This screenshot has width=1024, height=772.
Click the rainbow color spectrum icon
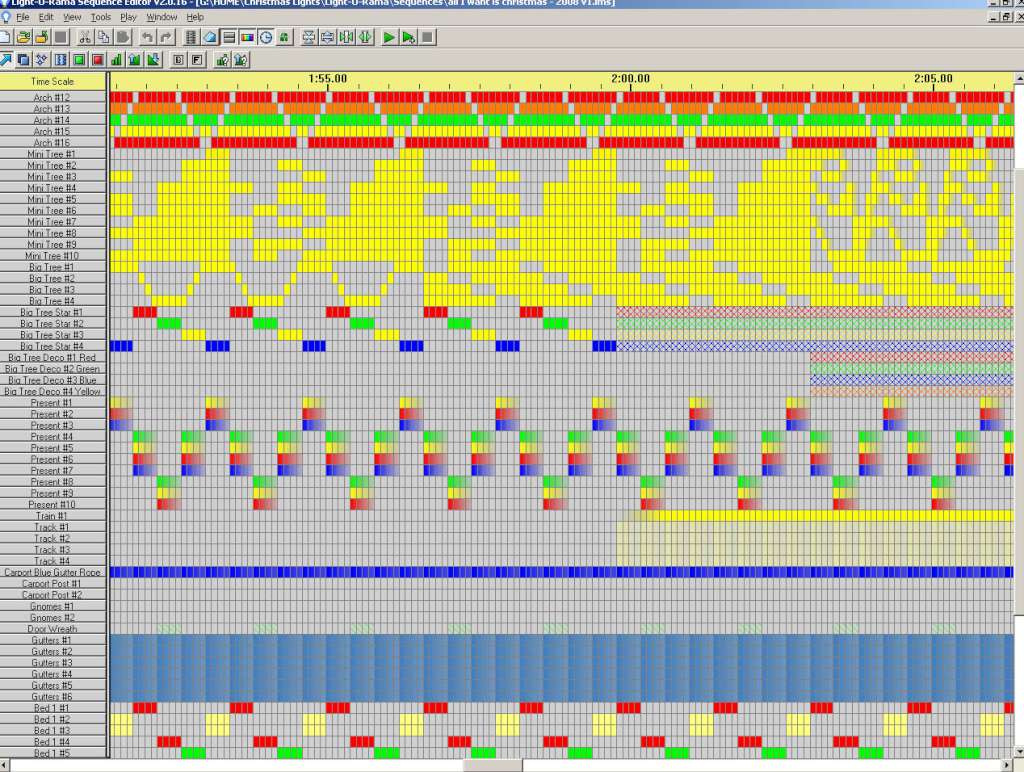coord(248,37)
